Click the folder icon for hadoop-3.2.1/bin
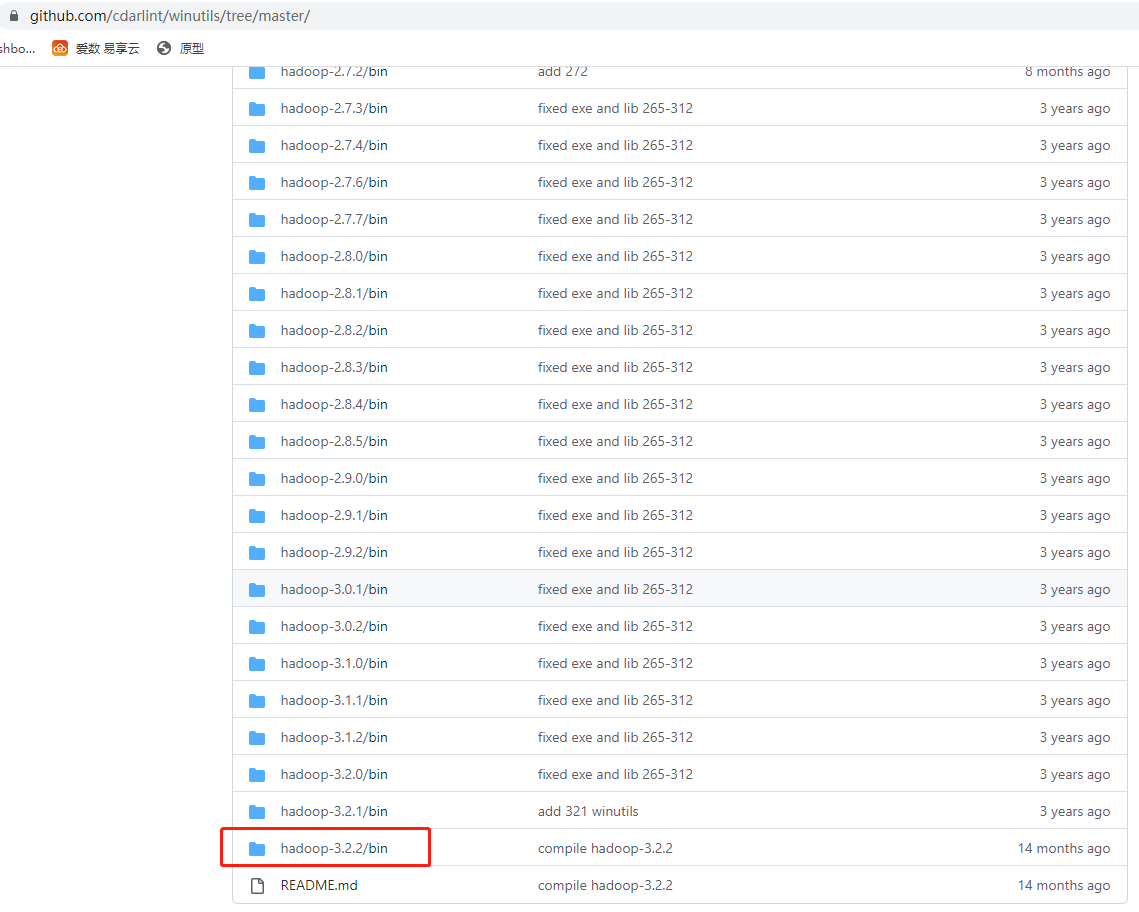Screen dimensions: 1139x912 pyautogui.click(x=257, y=813)
